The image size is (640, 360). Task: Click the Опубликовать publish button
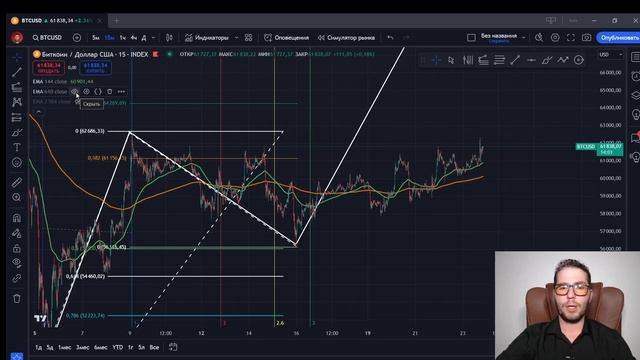(x=618, y=38)
